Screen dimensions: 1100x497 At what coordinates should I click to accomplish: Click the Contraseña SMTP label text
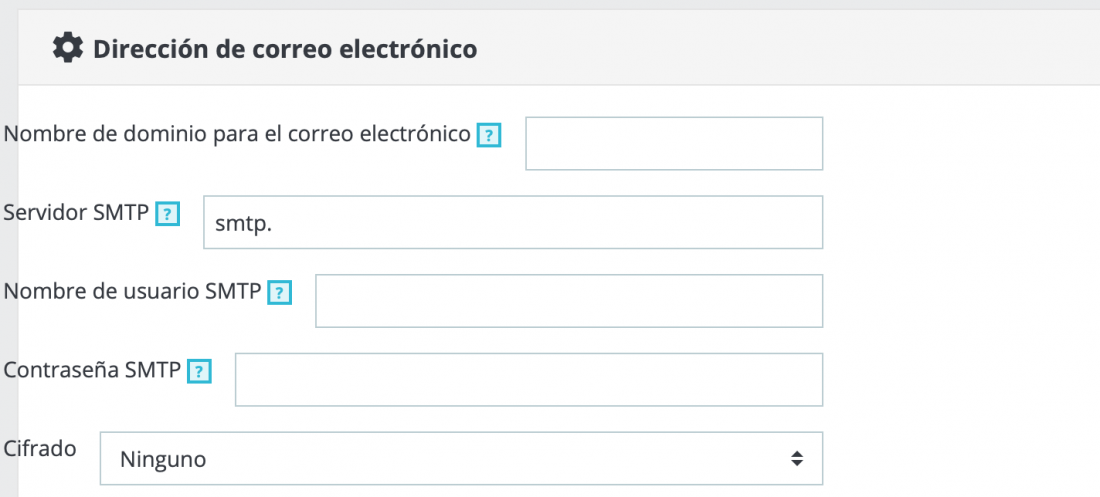click(93, 370)
